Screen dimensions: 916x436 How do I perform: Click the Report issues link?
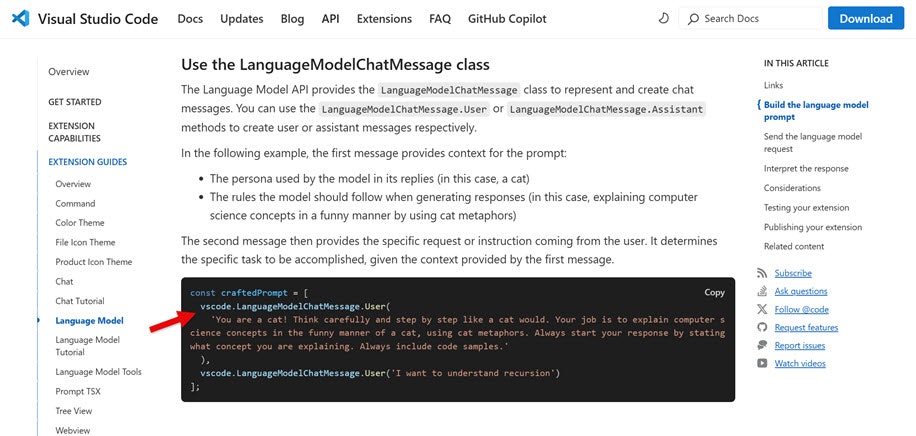[x=800, y=345]
